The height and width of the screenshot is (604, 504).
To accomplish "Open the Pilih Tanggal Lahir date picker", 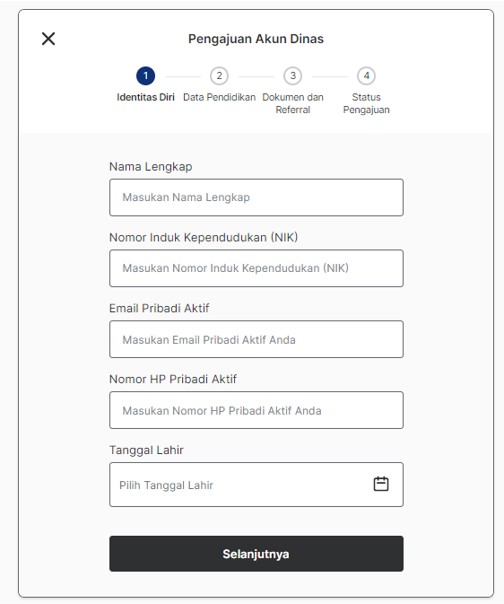I will pos(256,485).
